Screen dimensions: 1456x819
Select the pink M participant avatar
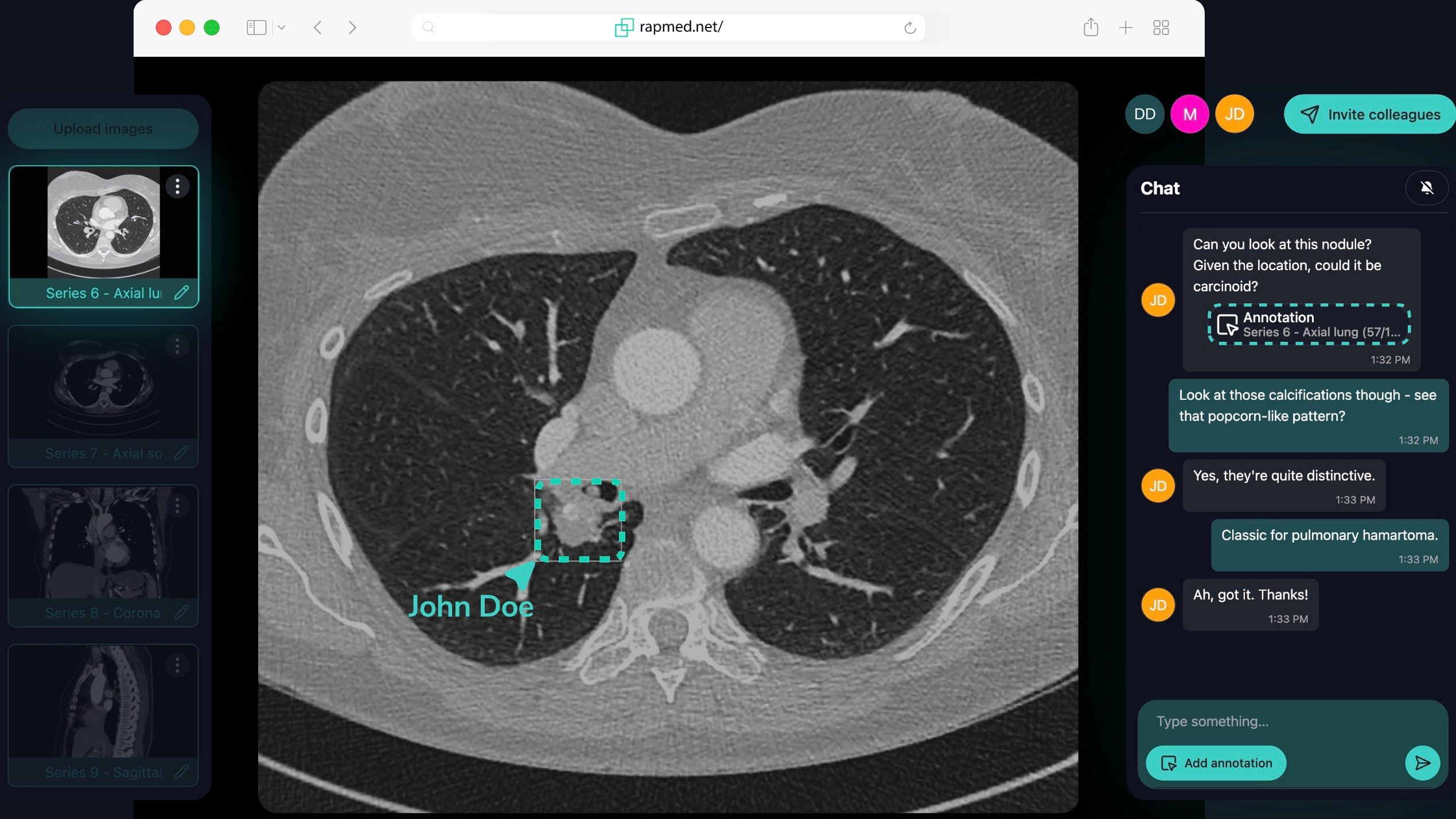point(1190,114)
